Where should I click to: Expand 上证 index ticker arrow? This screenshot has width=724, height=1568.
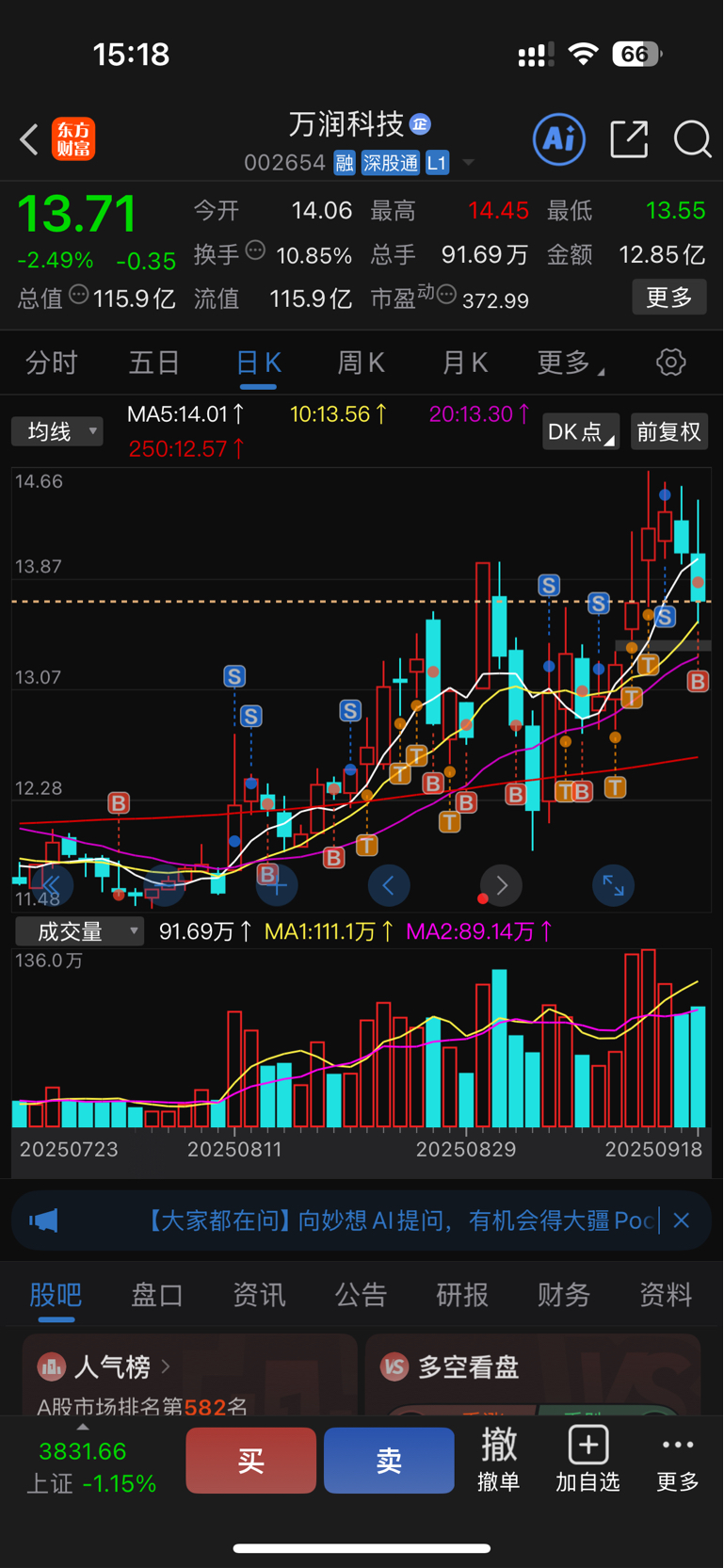83,1427
